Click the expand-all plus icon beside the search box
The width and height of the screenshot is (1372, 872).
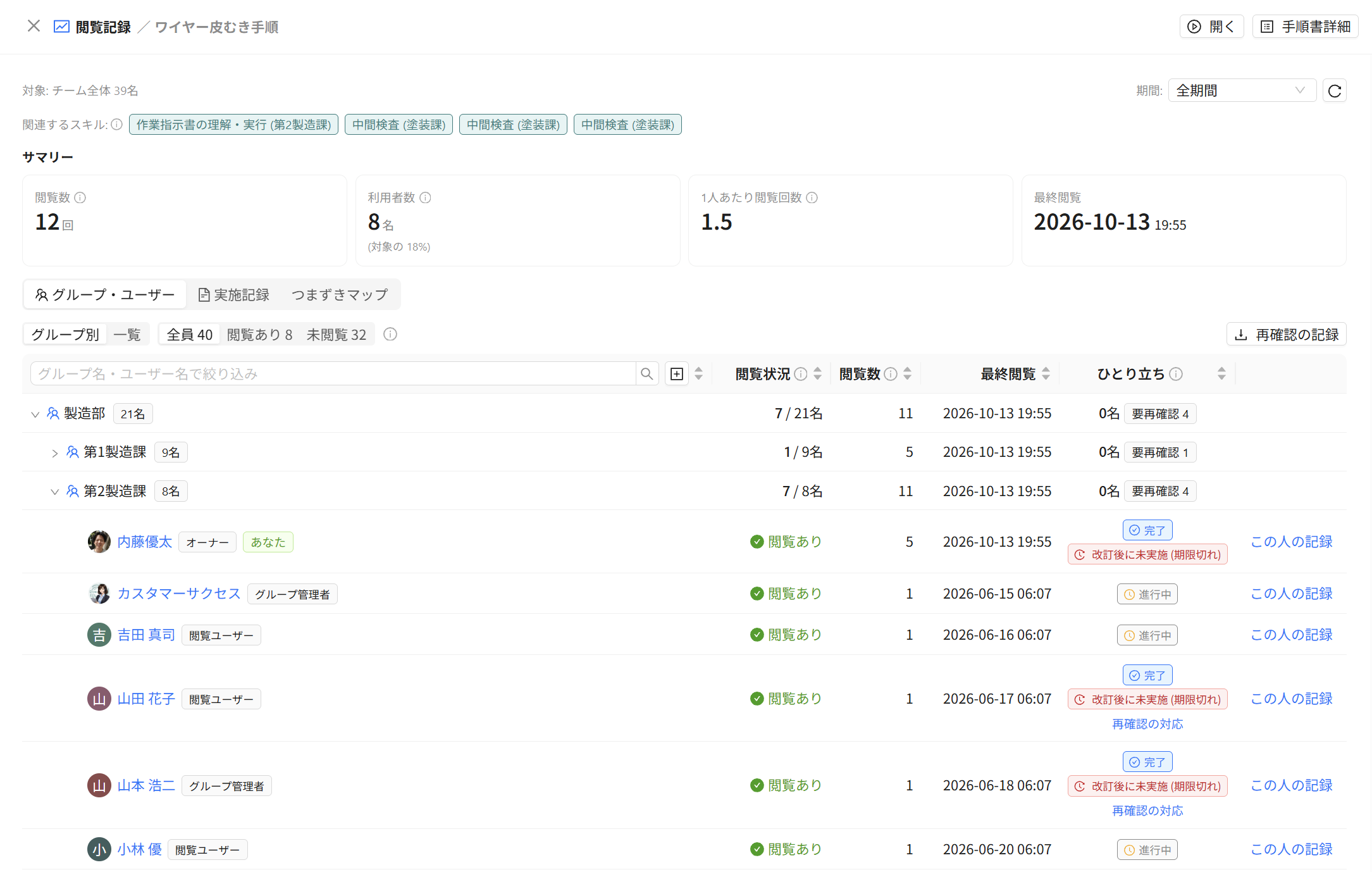pyautogui.click(x=676, y=374)
